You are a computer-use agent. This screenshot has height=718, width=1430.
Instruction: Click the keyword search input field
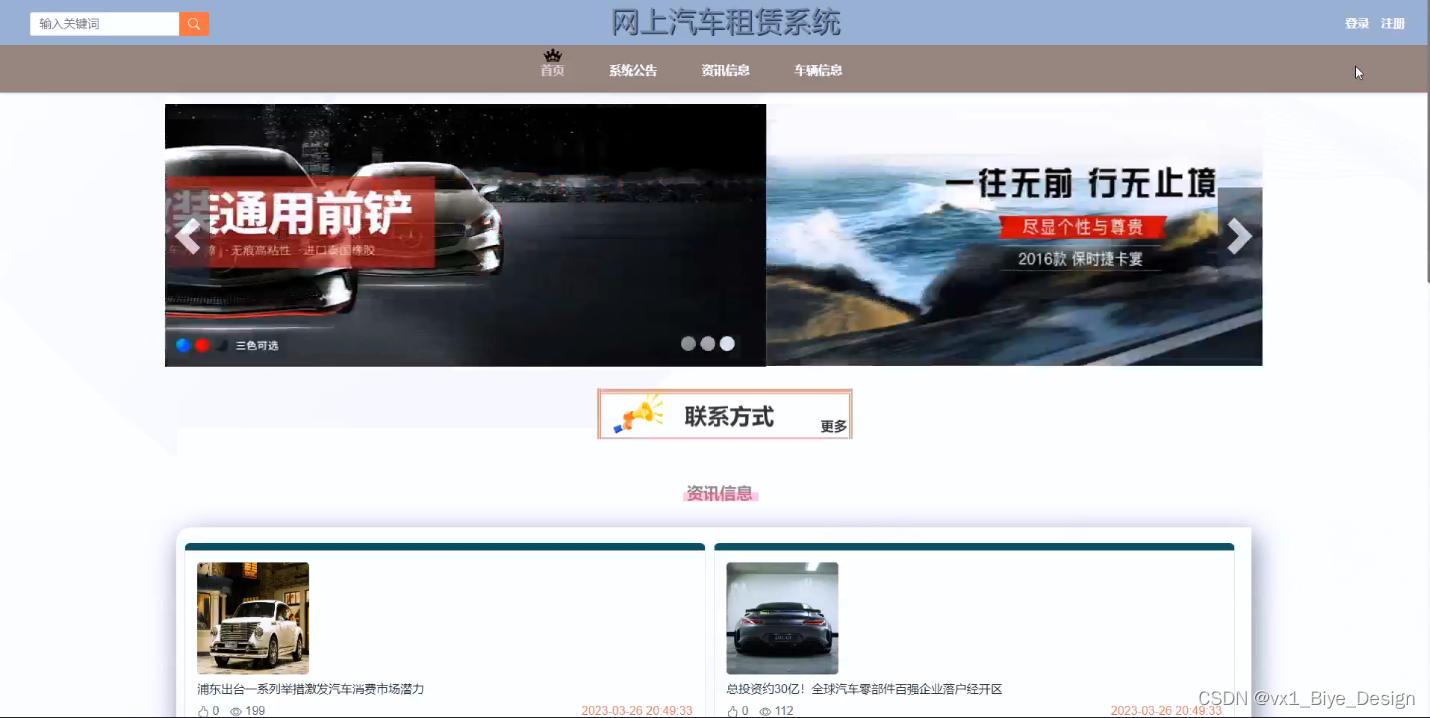[105, 24]
